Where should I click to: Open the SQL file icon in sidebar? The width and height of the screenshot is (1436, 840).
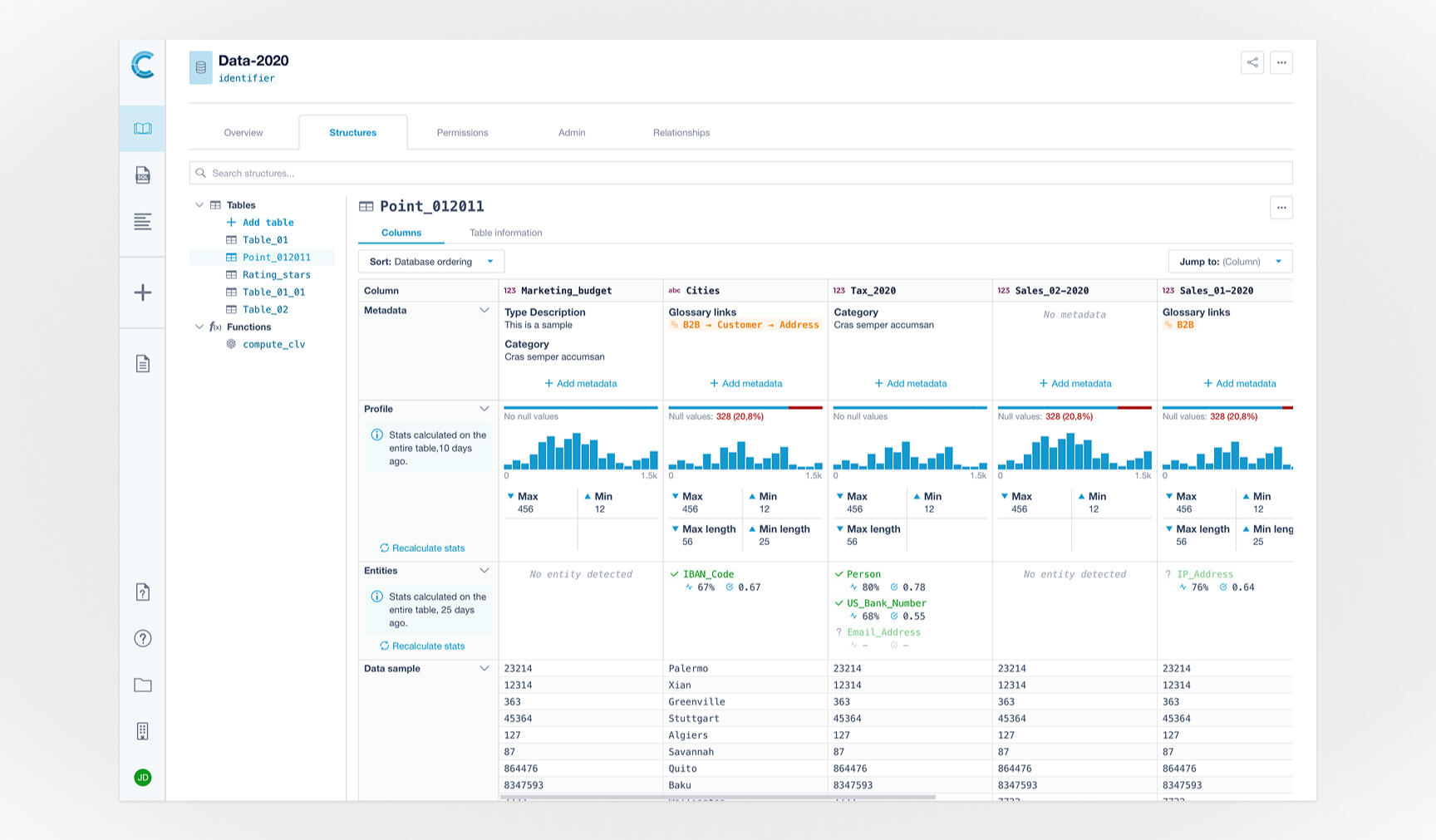click(x=143, y=175)
